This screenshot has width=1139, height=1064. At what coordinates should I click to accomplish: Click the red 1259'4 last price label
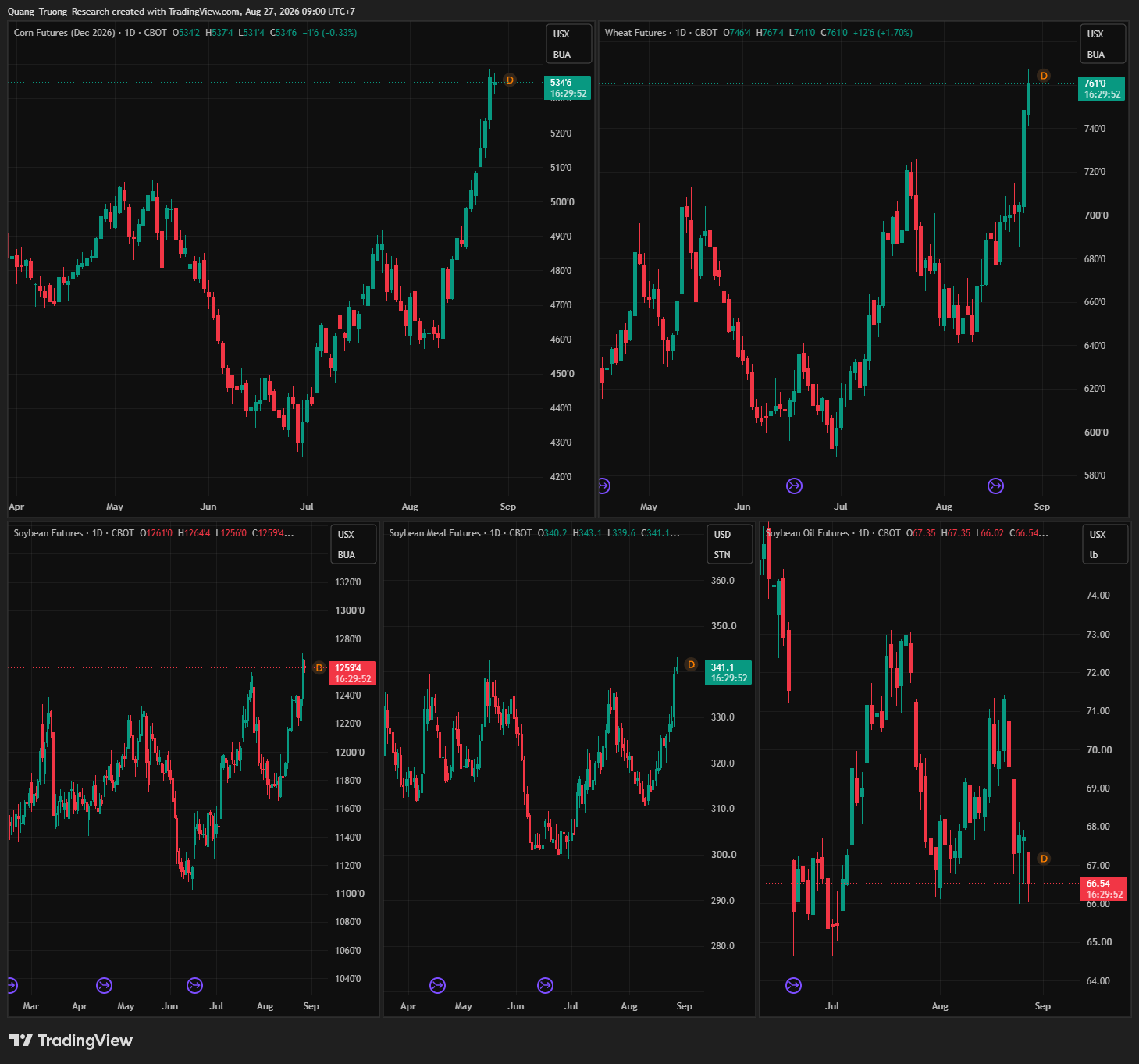point(352,673)
